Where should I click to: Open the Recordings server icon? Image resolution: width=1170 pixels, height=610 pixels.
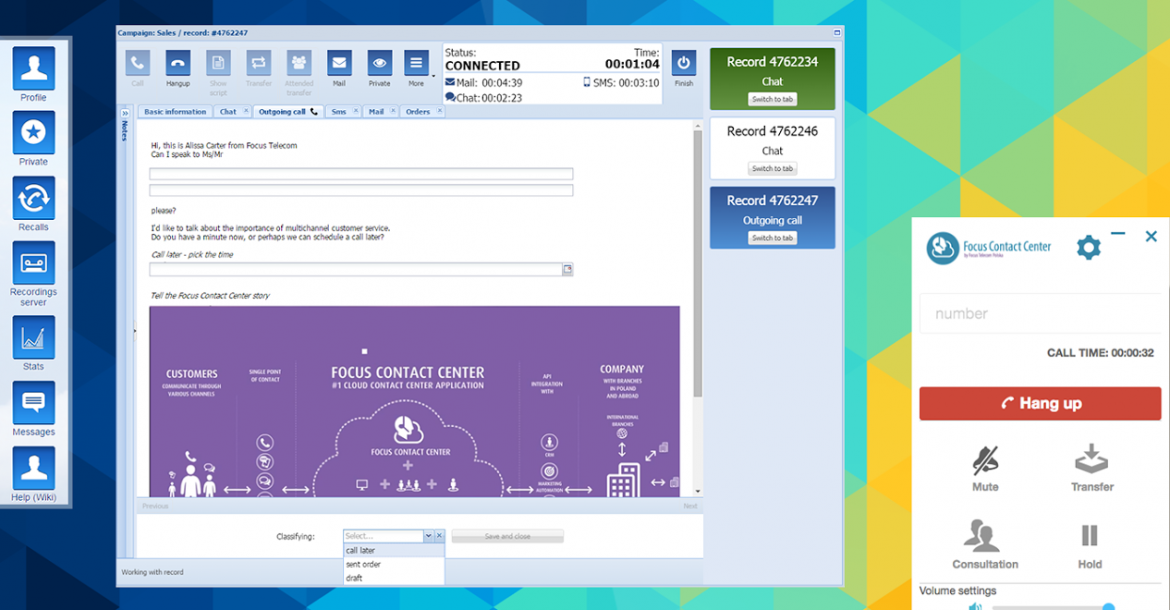tap(34, 263)
